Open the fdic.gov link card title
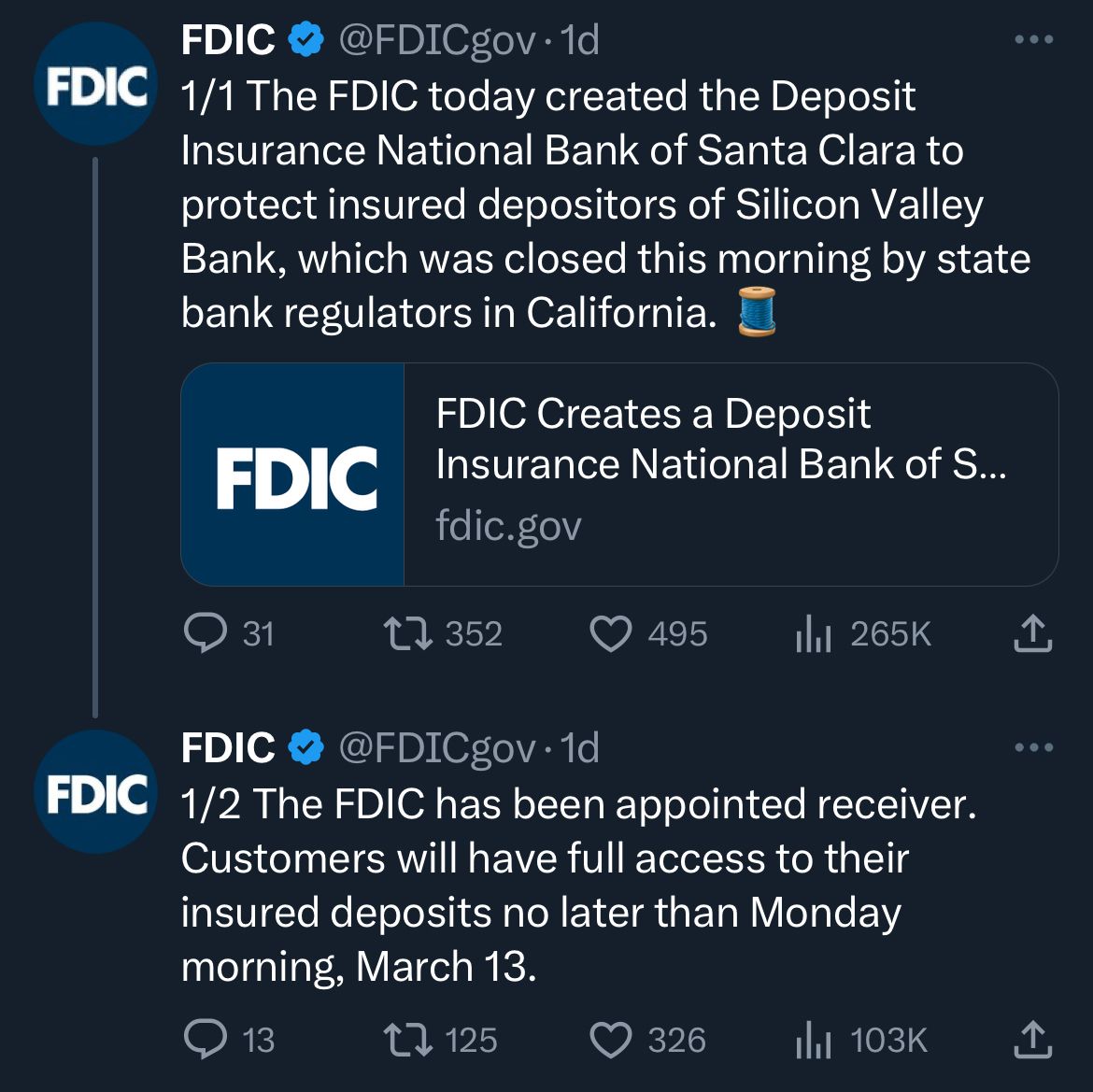The width and height of the screenshot is (1093, 1092). (x=721, y=438)
